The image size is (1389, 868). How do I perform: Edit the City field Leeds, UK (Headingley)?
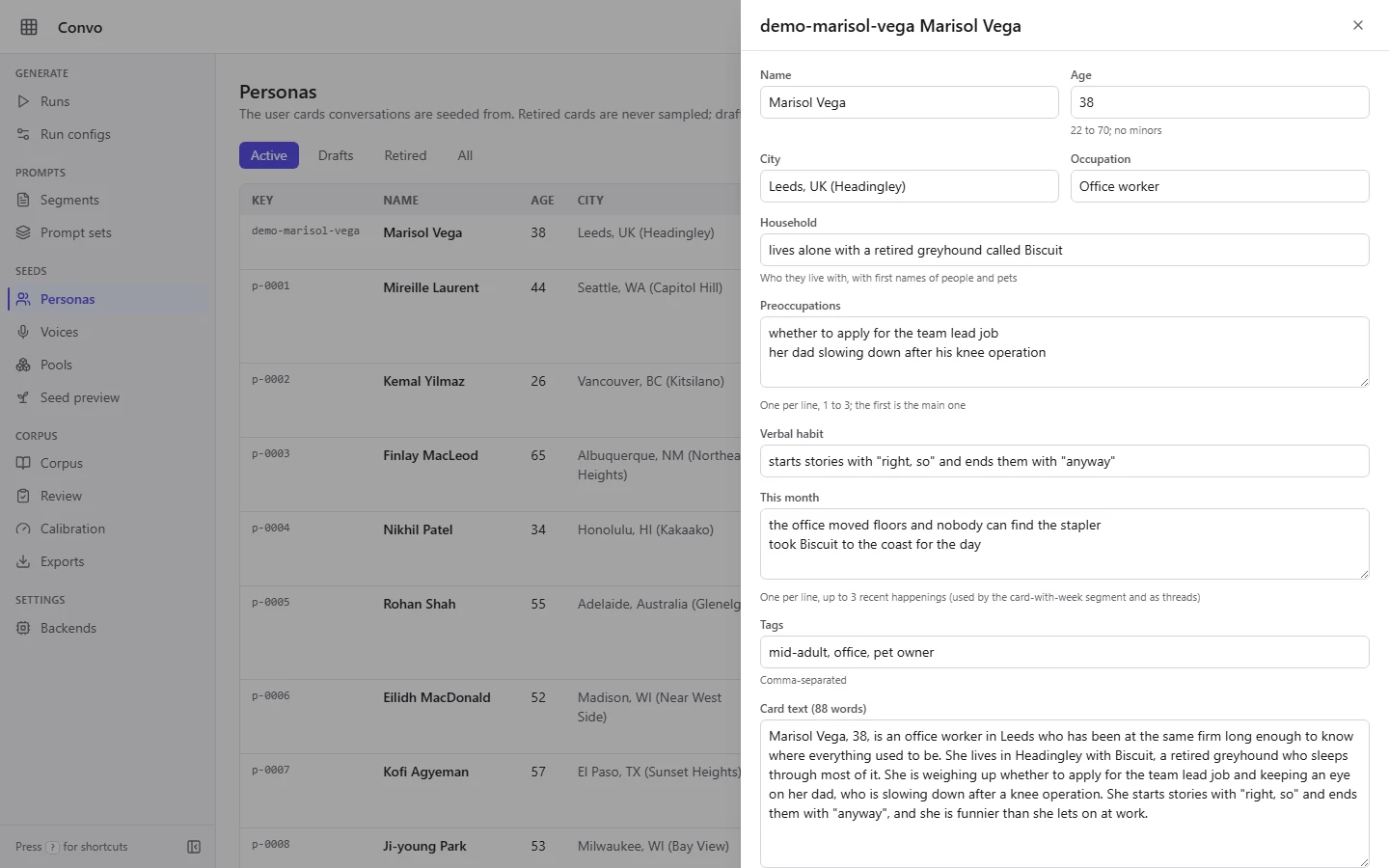coord(909,186)
